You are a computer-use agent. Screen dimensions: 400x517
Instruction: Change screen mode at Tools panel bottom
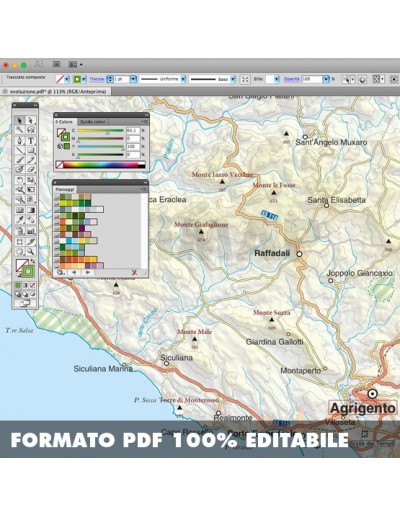coord(25,303)
